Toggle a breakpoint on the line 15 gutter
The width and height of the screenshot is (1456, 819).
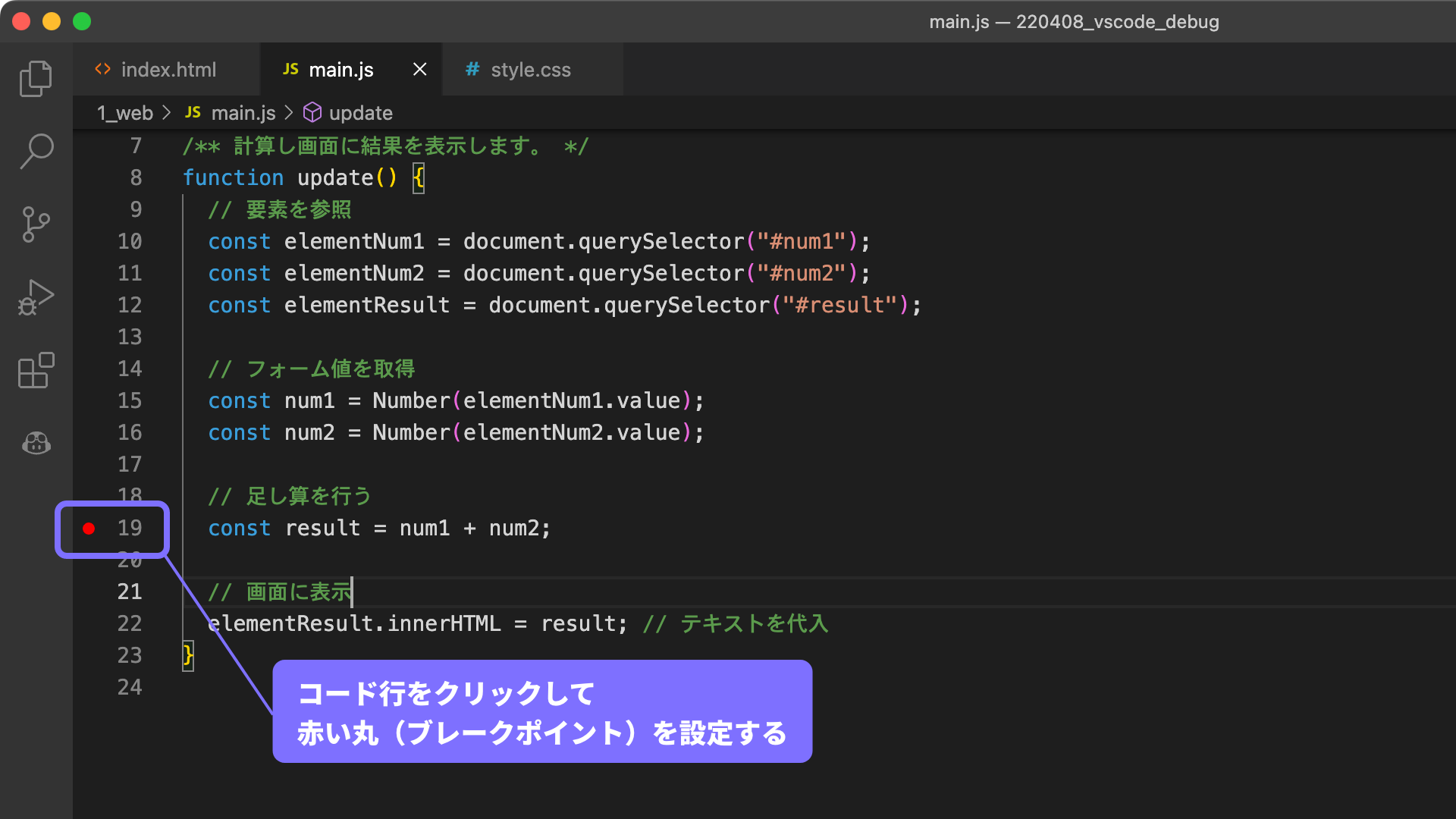[89, 401]
